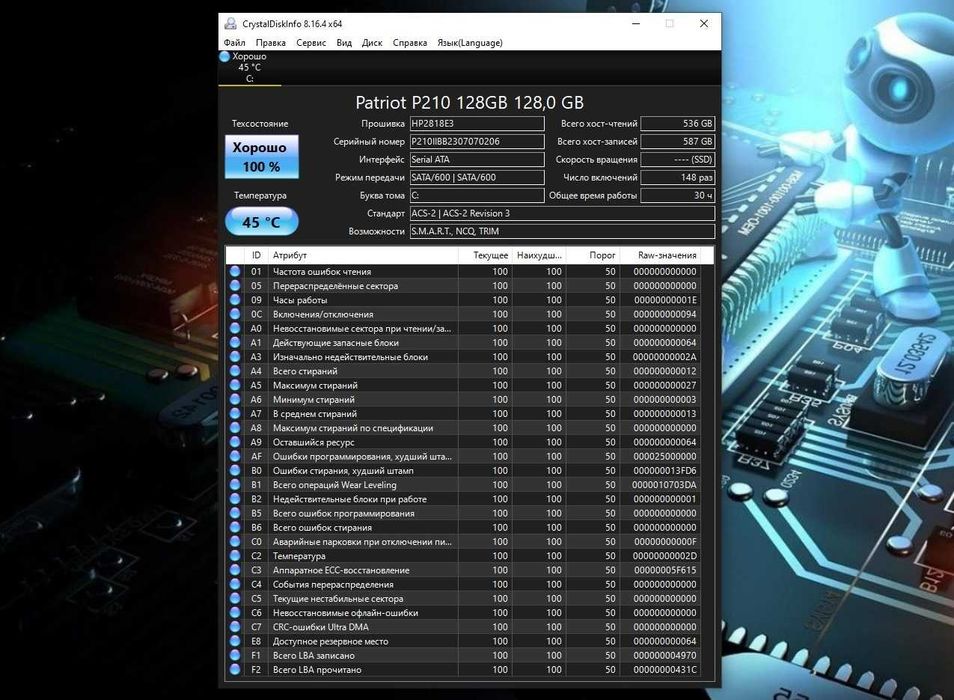This screenshot has height=700, width=954.
Task: Click status circle of attribute A4 Всего стираний
Action: (x=235, y=371)
